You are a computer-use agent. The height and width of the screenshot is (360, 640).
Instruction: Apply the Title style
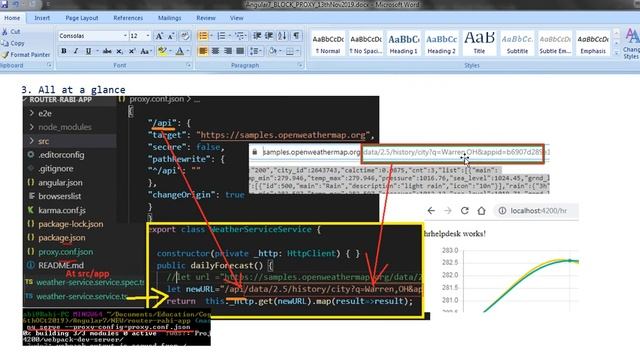(x=479, y=44)
